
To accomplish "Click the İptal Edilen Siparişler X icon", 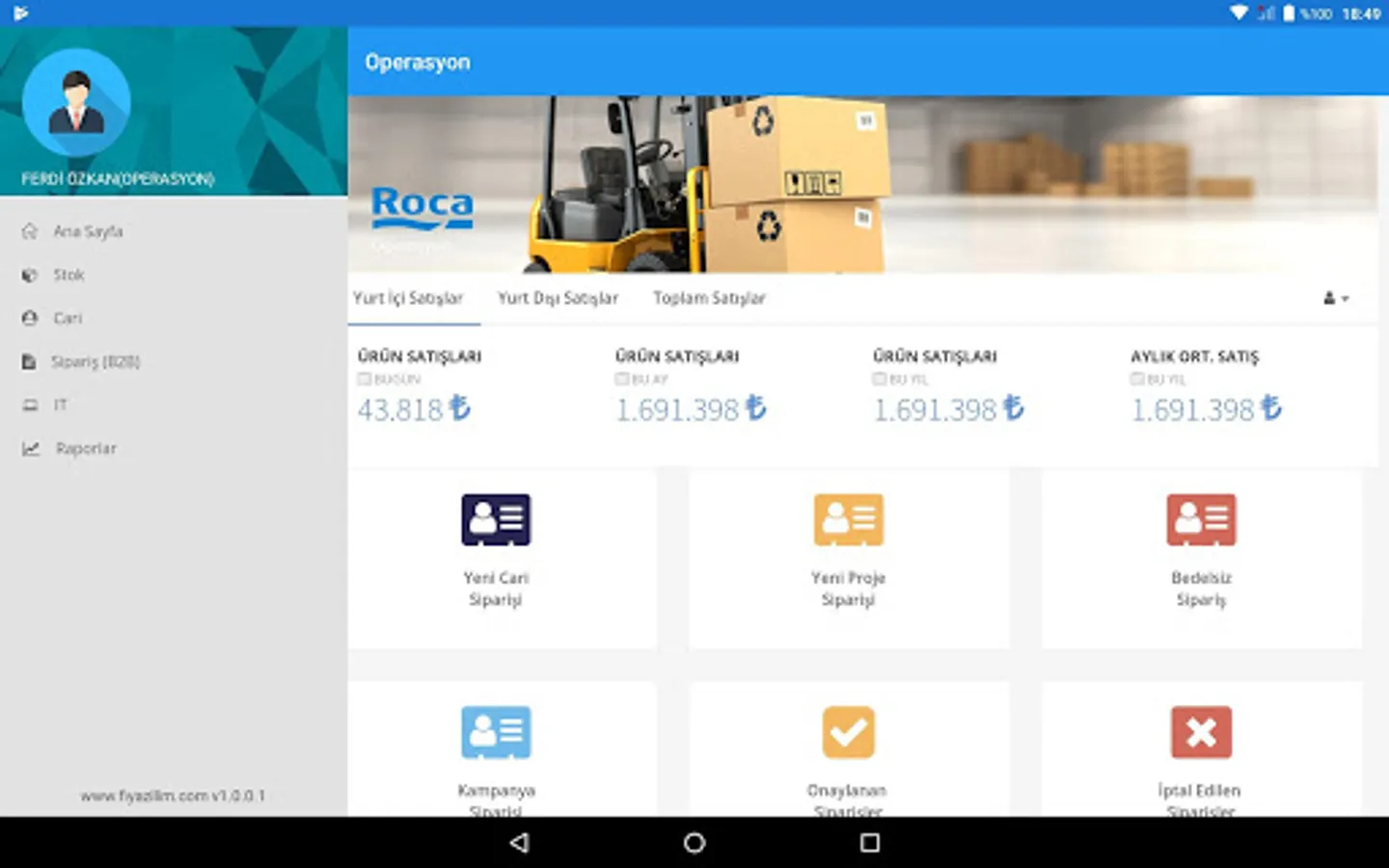I will (1201, 732).
